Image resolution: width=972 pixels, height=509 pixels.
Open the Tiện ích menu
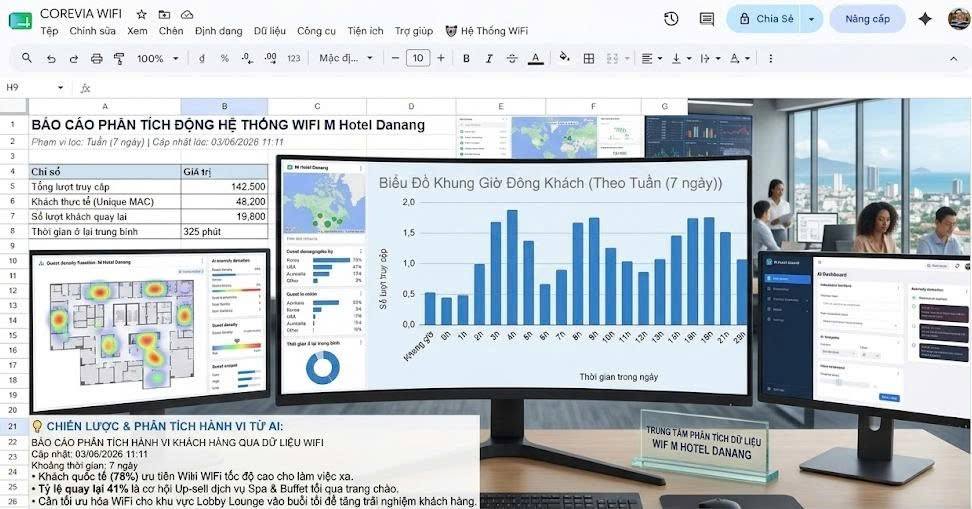[365, 31]
